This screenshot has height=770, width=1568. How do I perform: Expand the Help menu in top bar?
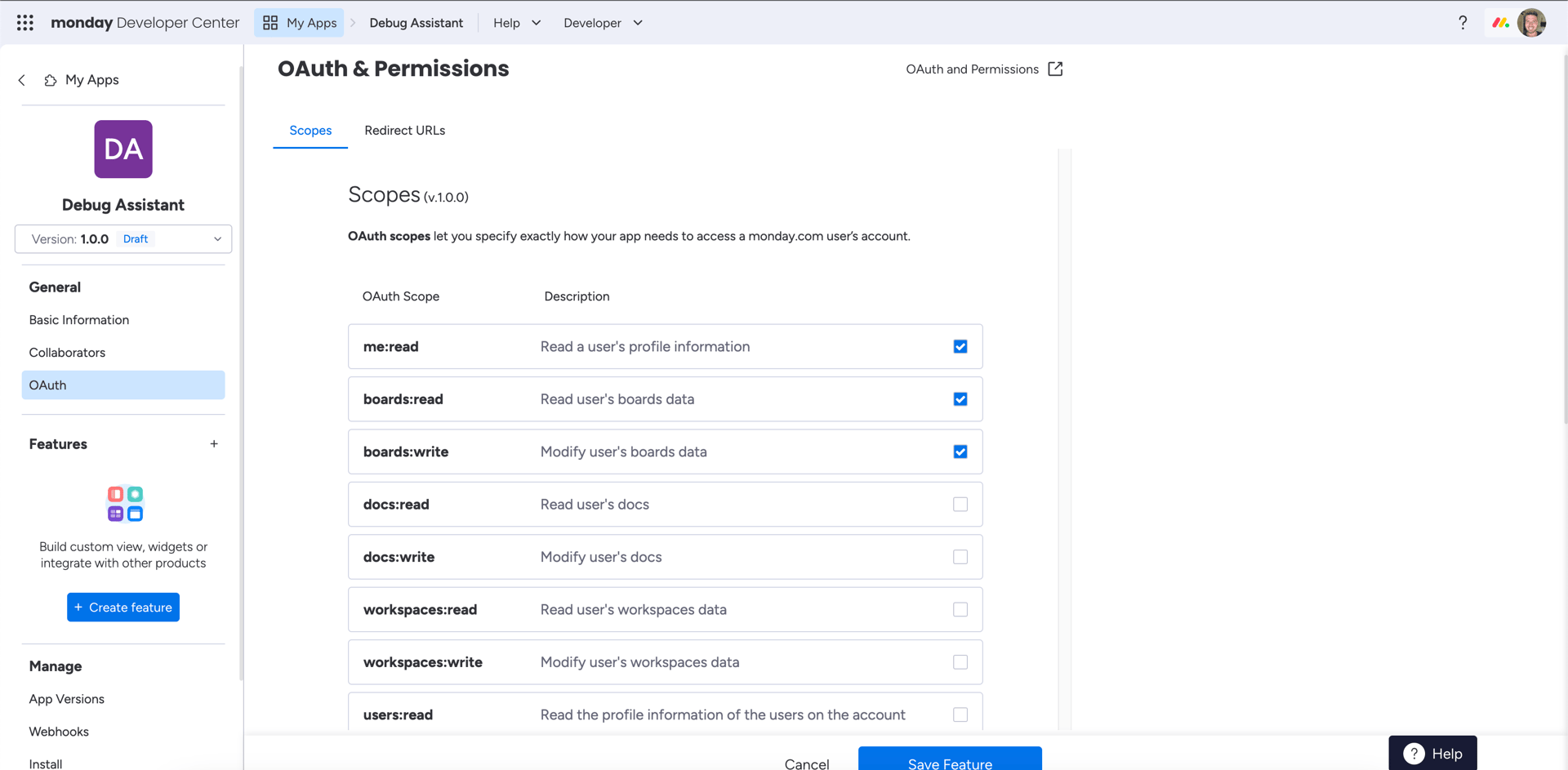coord(517,23)
